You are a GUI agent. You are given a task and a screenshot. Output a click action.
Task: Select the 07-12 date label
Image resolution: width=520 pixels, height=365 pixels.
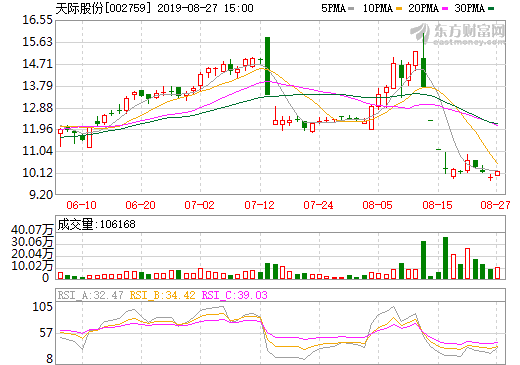(x=259, y=205)
